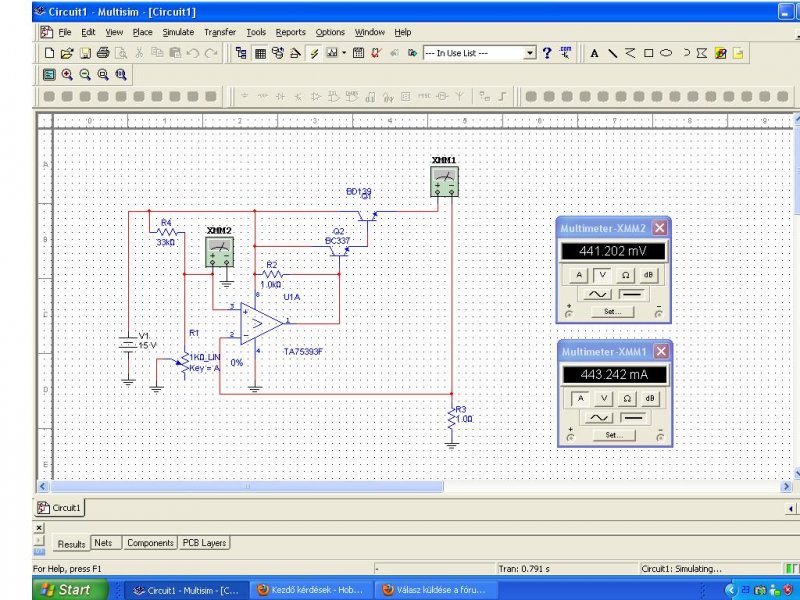The width and height of the screenshot is (800, 600).
Task: Select dB mode on Multimeter-XMM1
Action: (649, 398)
